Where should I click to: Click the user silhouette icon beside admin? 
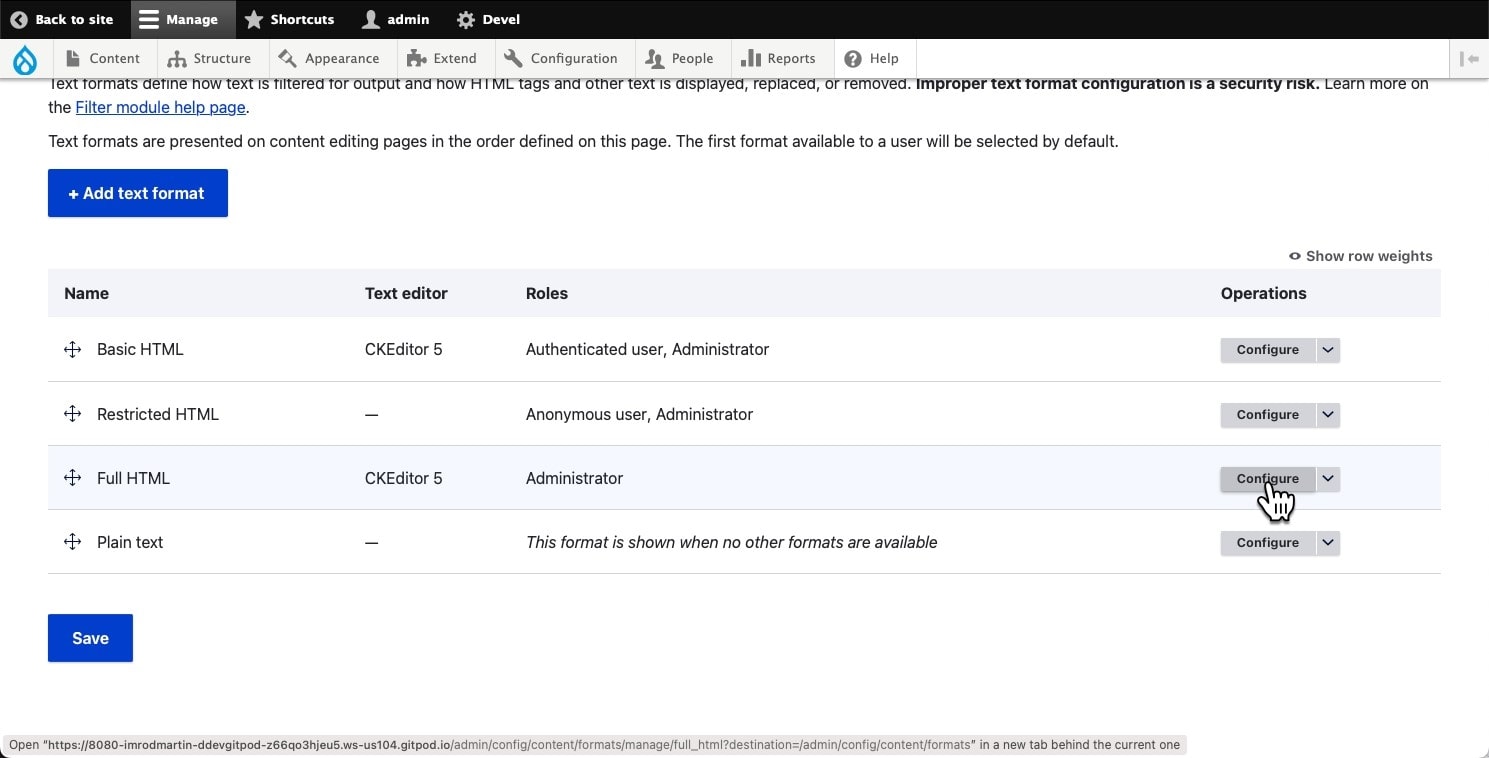coord(371,19)
